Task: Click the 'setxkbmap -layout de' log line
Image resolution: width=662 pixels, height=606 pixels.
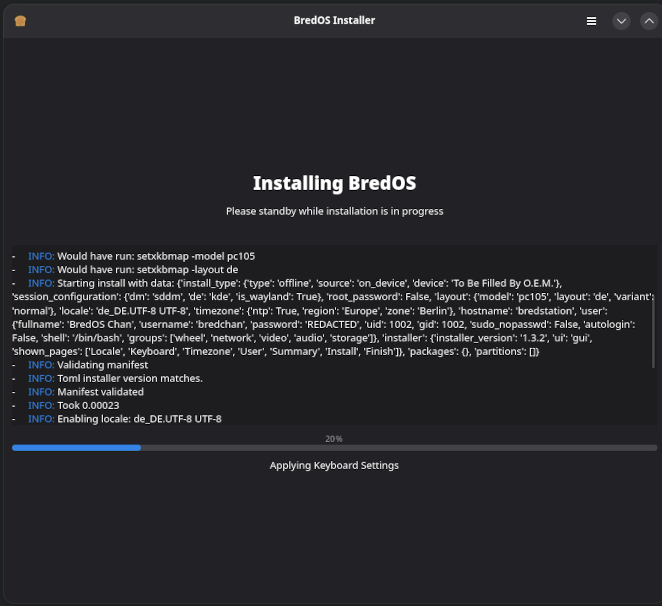Action: [x=147, y=270]
